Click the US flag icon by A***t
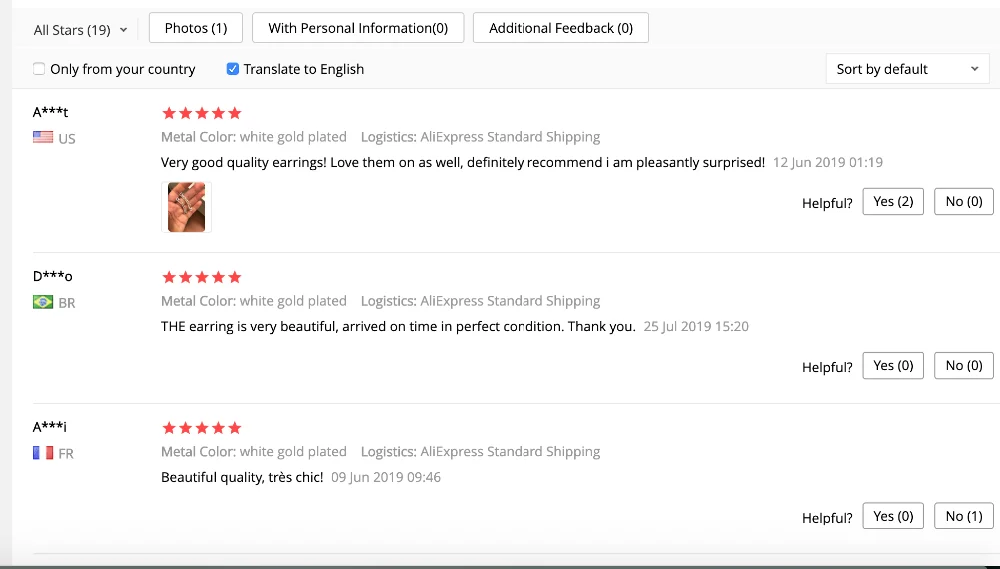Image resolution: width=1000 pixels, height=569 pixels. tap(43, 137)
